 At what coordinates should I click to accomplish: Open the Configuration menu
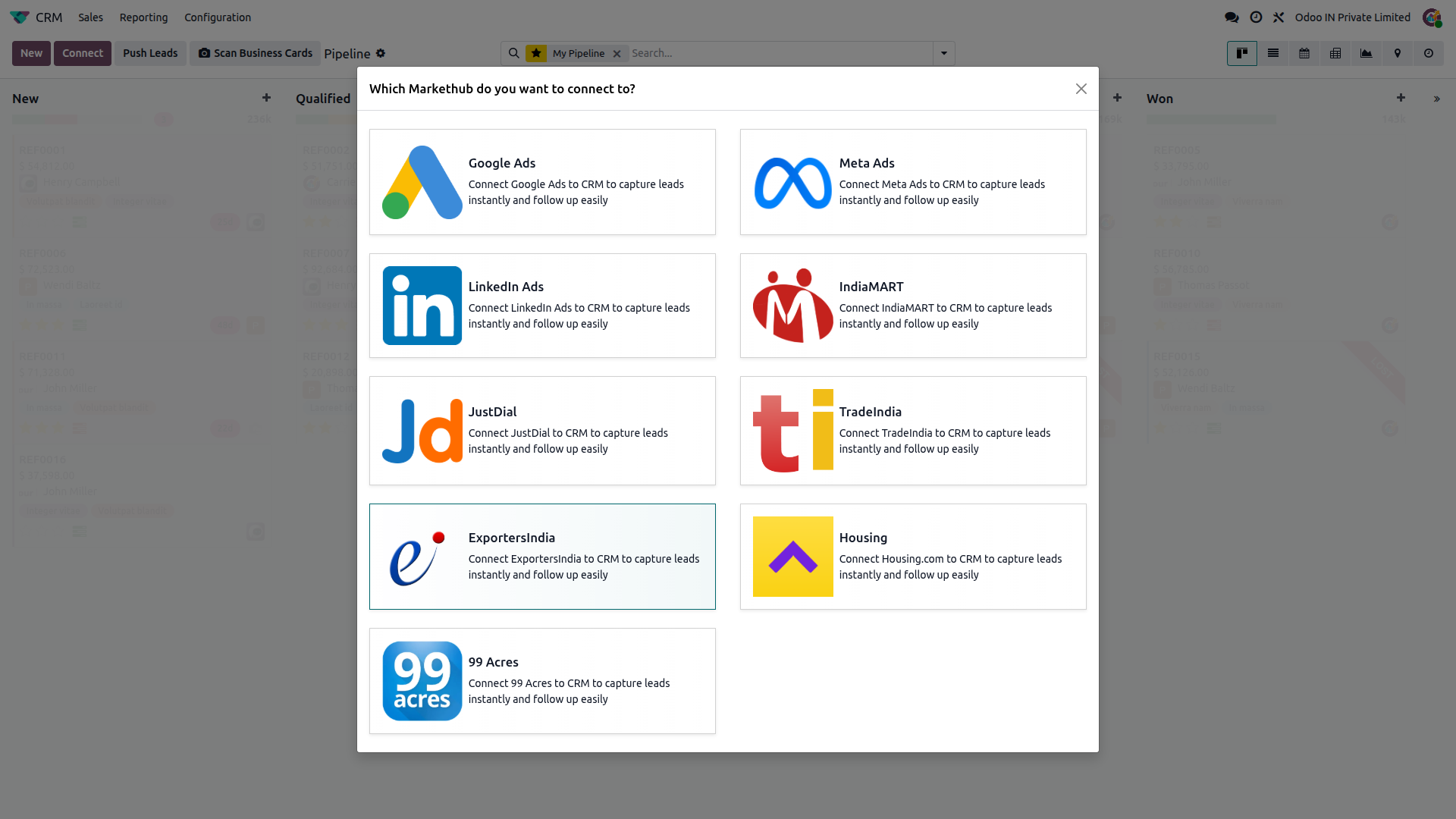coord(218,17)
